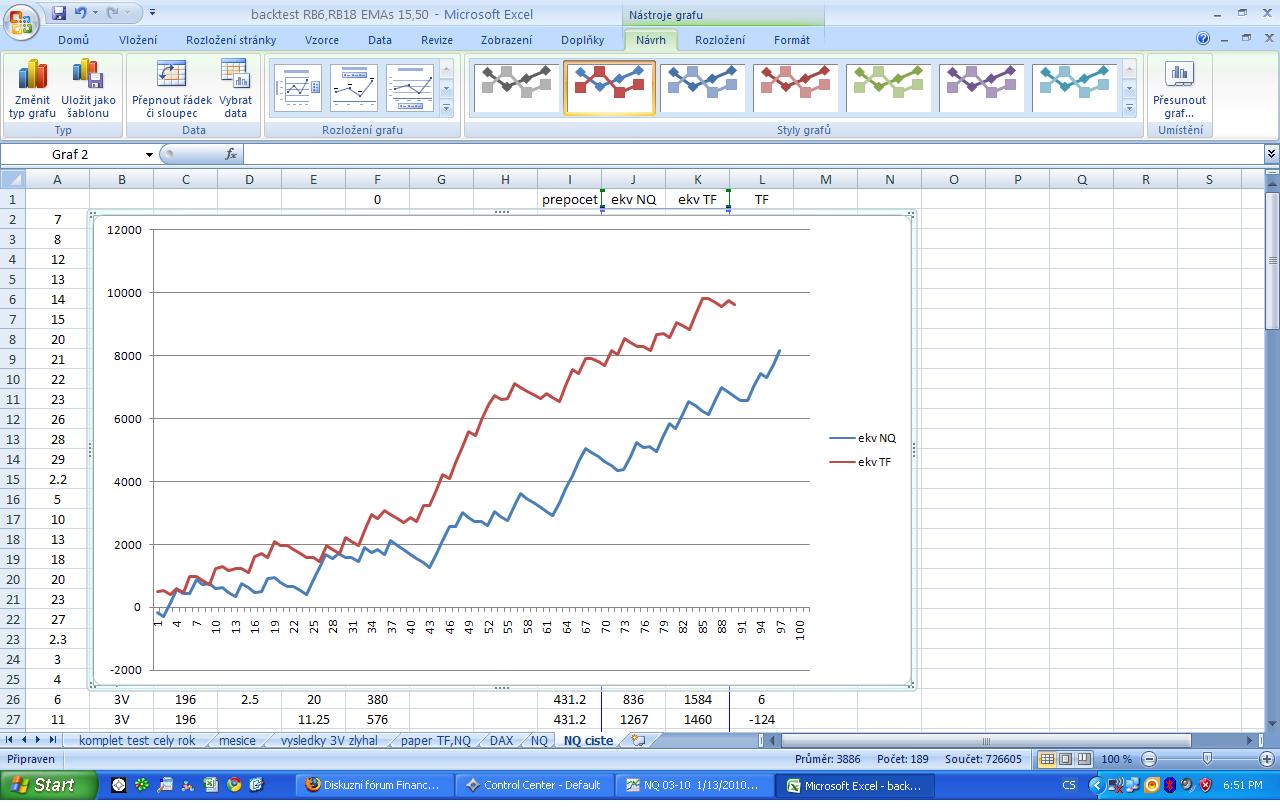This screenshot has height=809, width=1280.
Task: Select the third chart layout thumbnail
Action: pos(410,88)
